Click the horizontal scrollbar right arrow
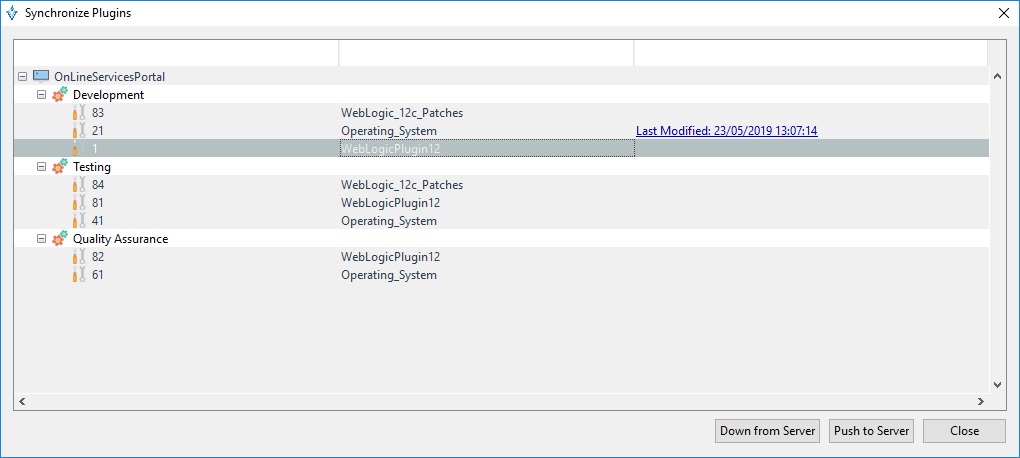The height and width of the screenshot is (458, 1020). click(980, 401)
